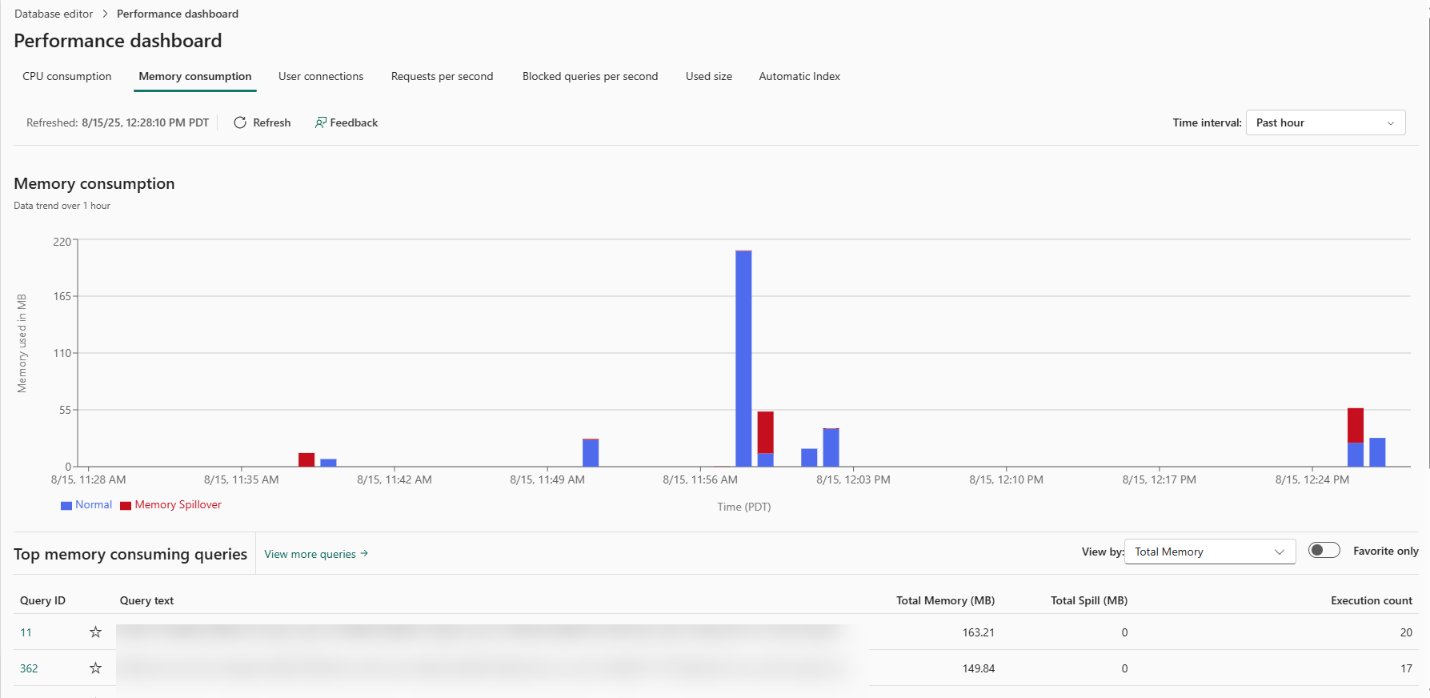Select the Blocked queries per second tab

(590, 76)
